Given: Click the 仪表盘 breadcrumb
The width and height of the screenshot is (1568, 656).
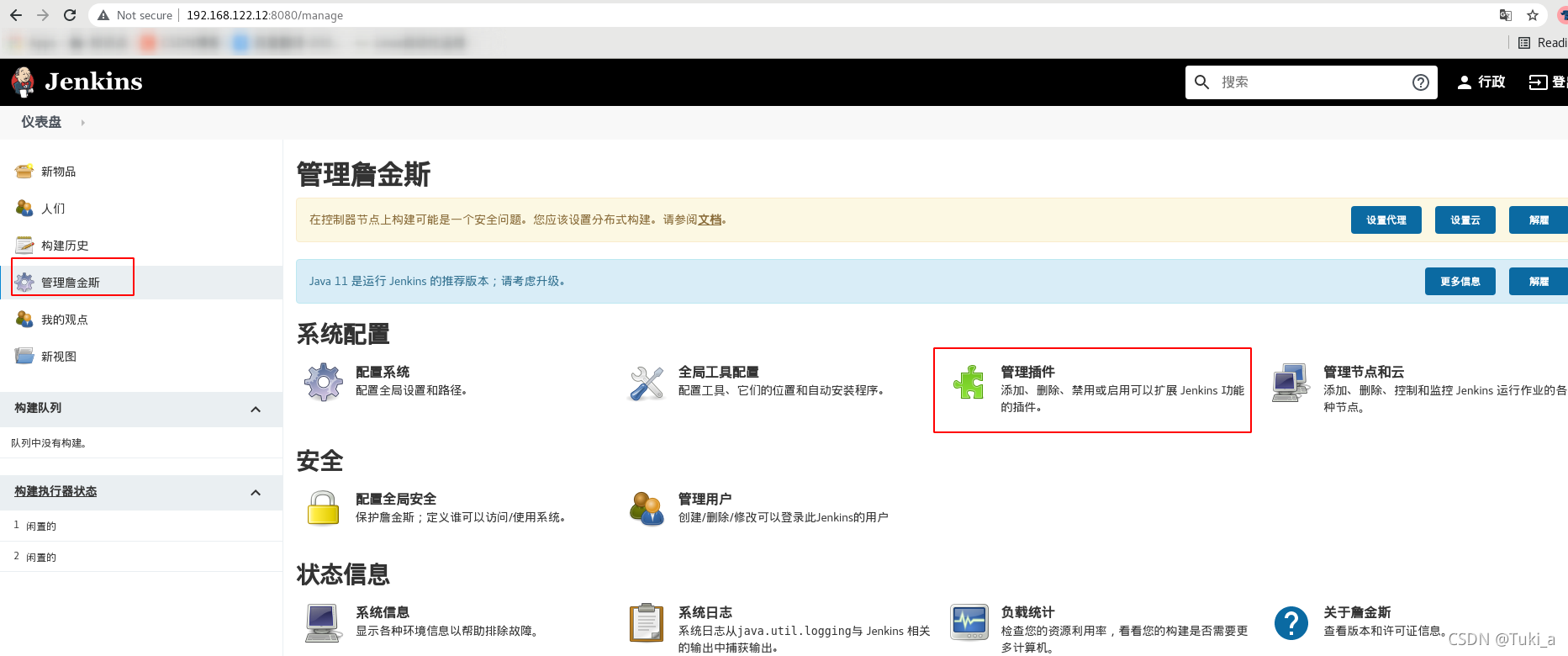Looking at the screenshot, I should [x=41, y=122].
